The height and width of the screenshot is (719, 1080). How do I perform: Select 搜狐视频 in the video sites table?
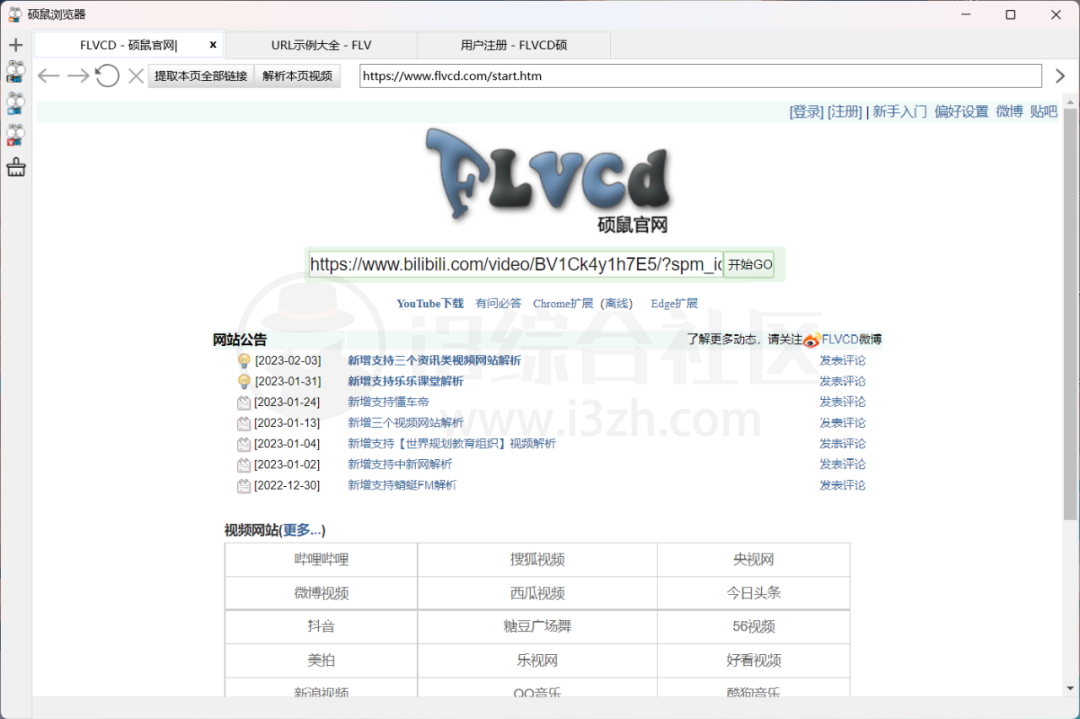click(537, 559)
